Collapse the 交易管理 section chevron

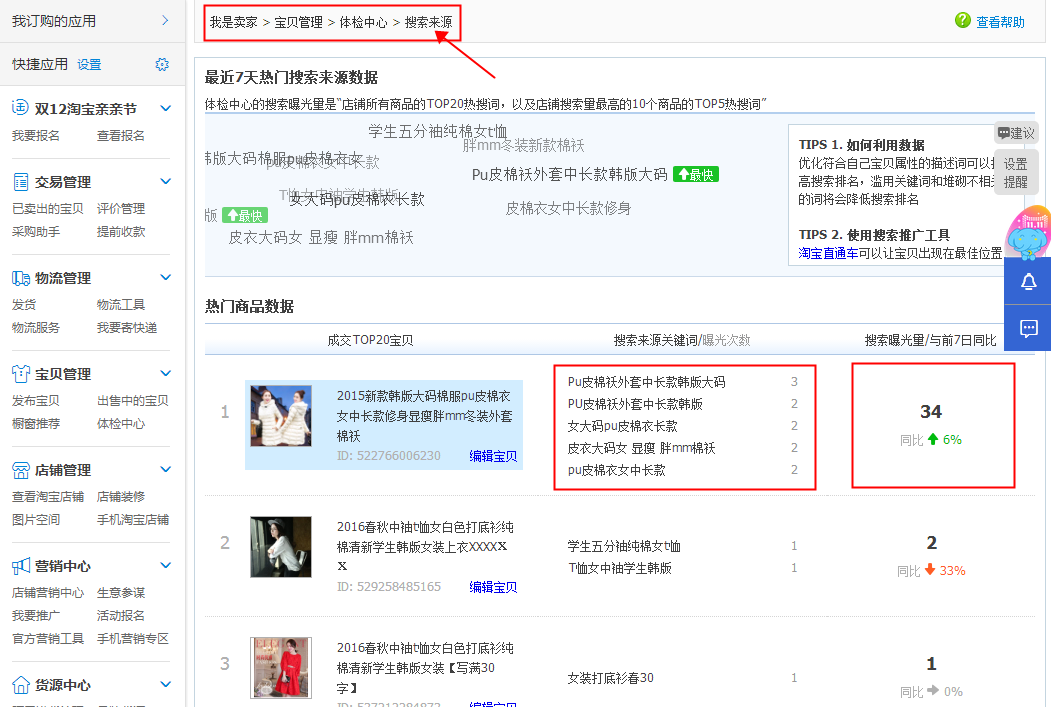[x=166, y=181]
